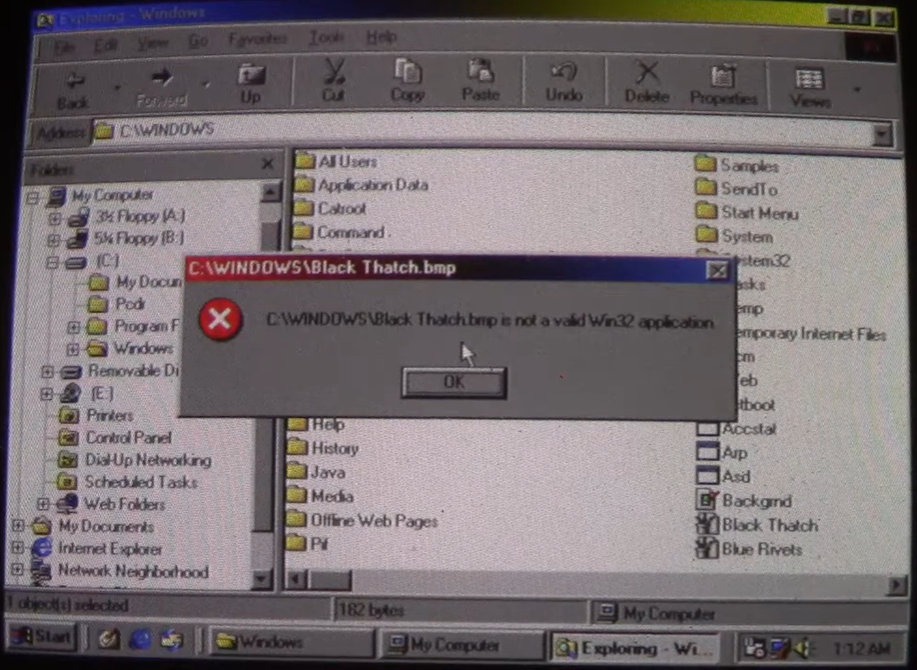
Task: Switch to the Windows taskbar button
Action: 291,643
